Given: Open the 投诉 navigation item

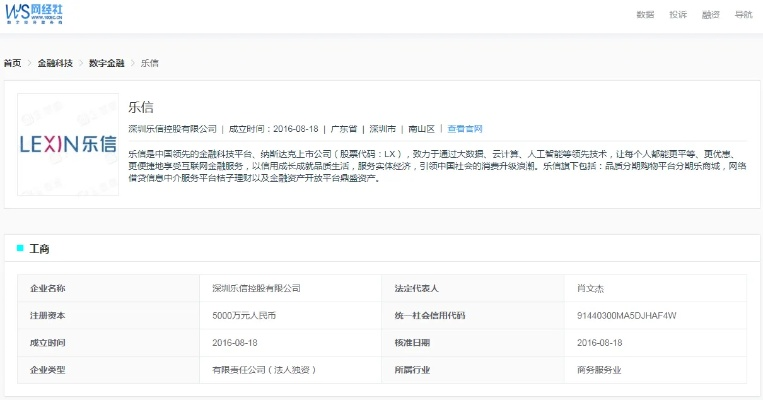Looking at the screenshot, I should (678, 15).
